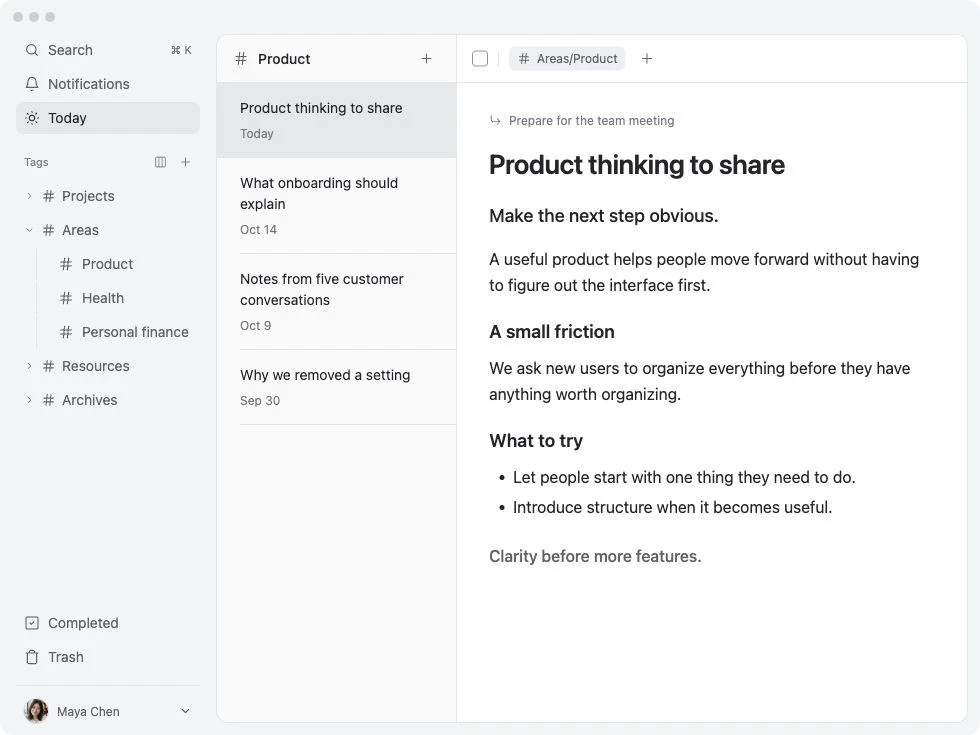This screenshot has height=735, width=980.
Task: Expand the Projects tag group
Action: [29, 196]
